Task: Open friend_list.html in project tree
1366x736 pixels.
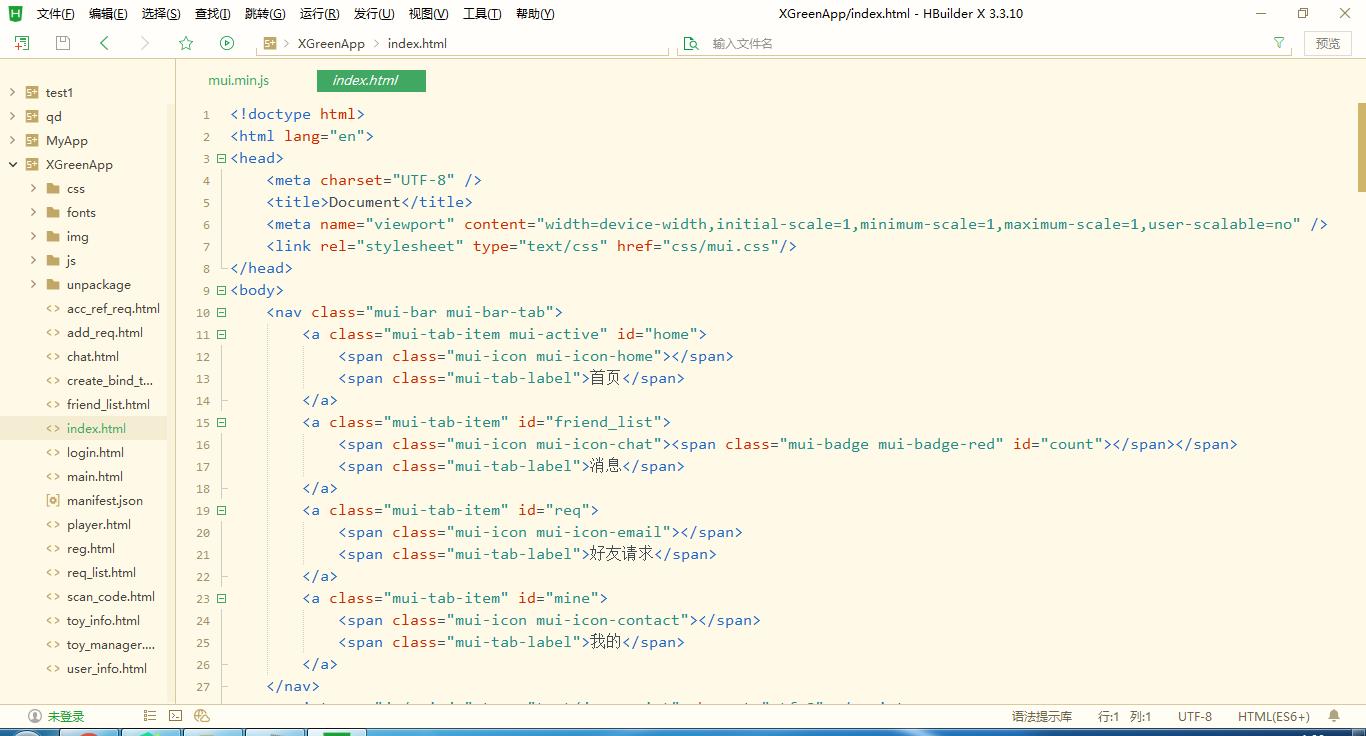Action: 108,404
